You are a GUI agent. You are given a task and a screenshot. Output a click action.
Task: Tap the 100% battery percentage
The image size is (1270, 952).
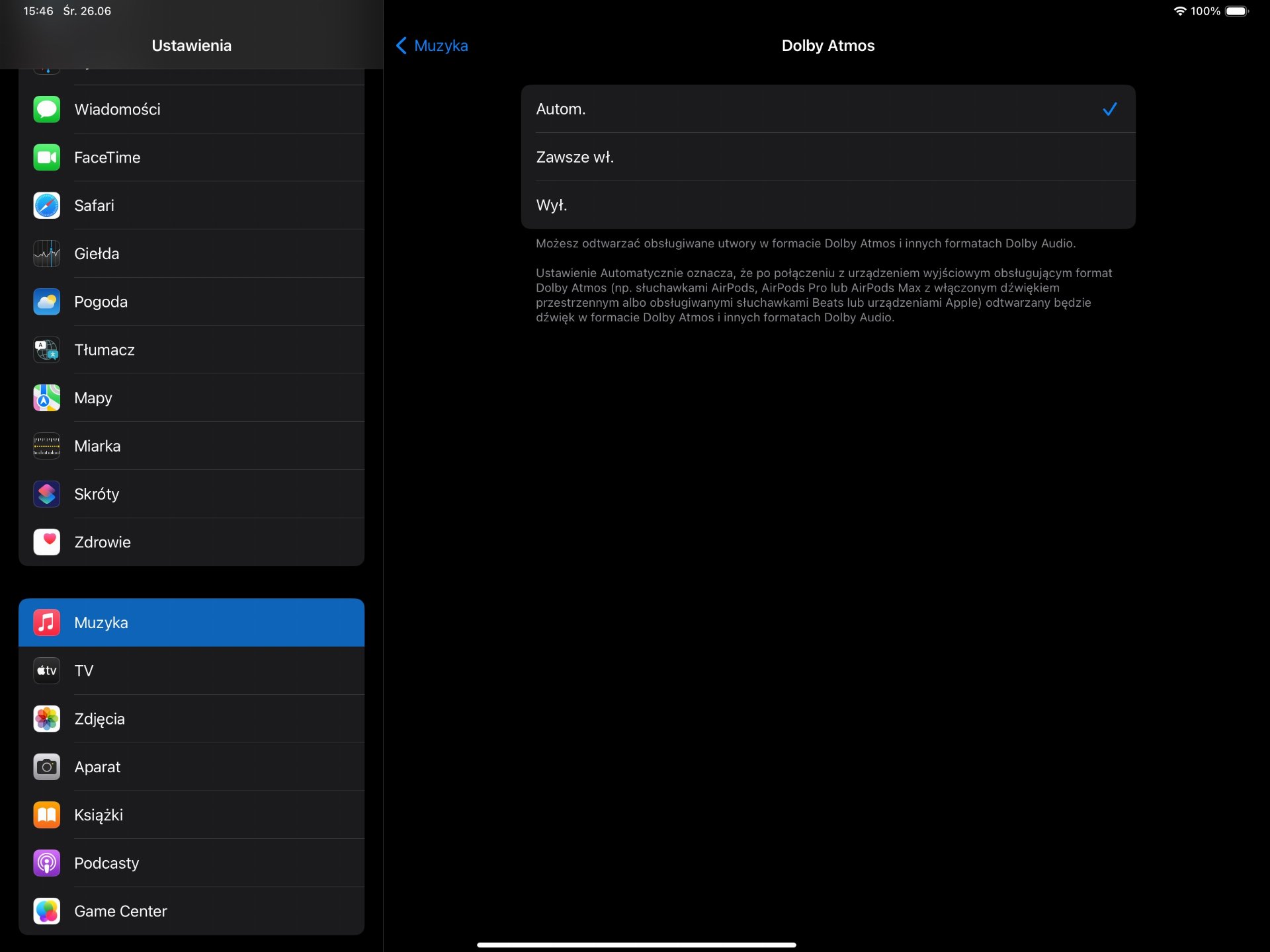click(1205, 11)
